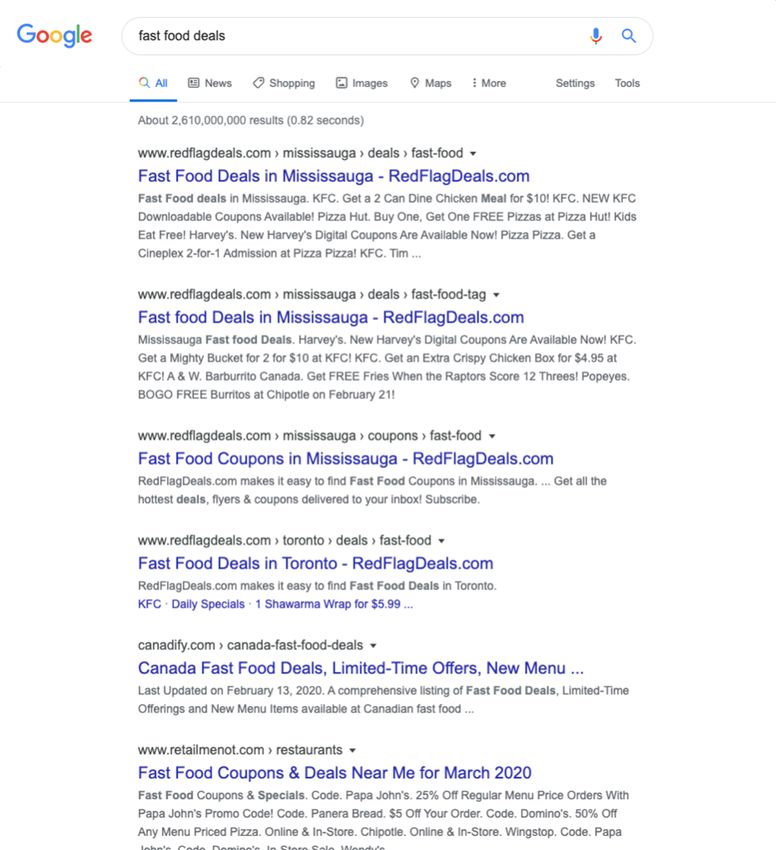
Task: Follow the Daily Specials sitelink
Action: (208, 604)
